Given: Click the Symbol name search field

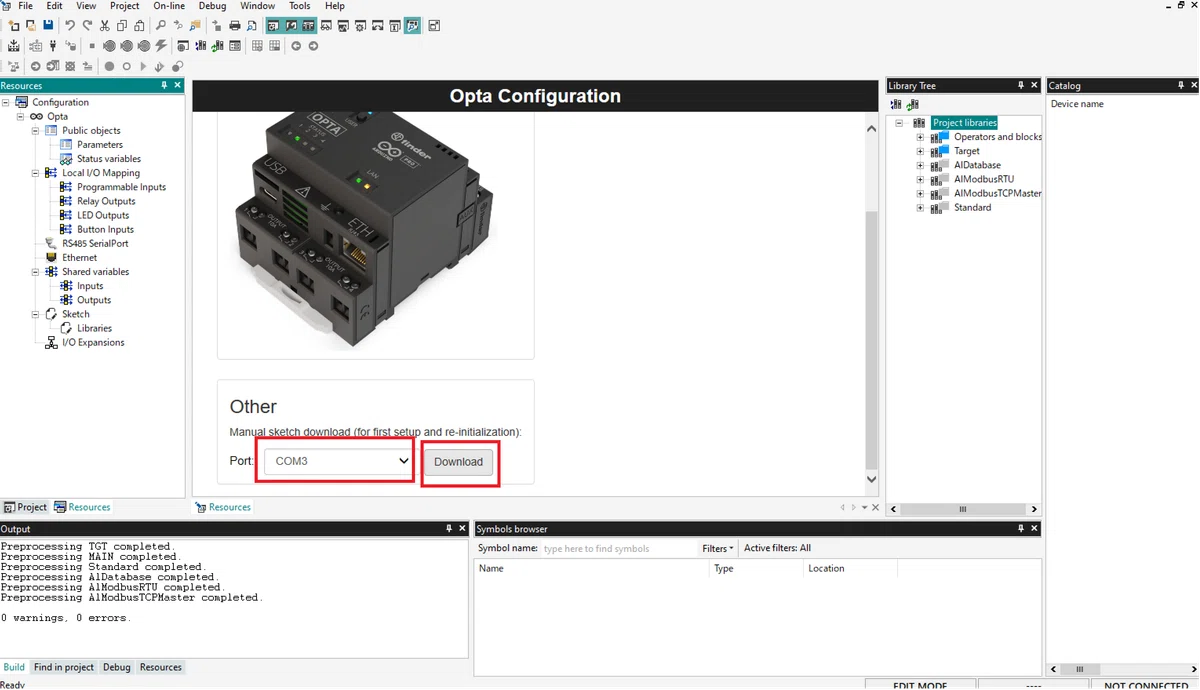Looking at the screenshot, I should tap(619, 548).
